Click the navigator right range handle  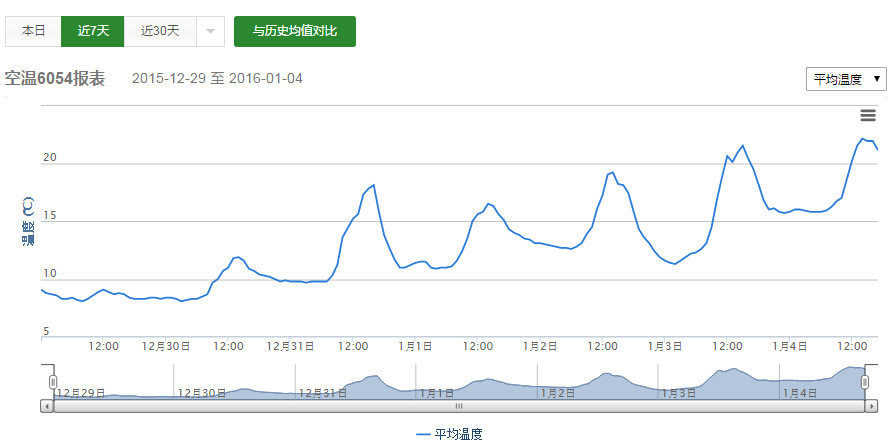tap(865, 382)
